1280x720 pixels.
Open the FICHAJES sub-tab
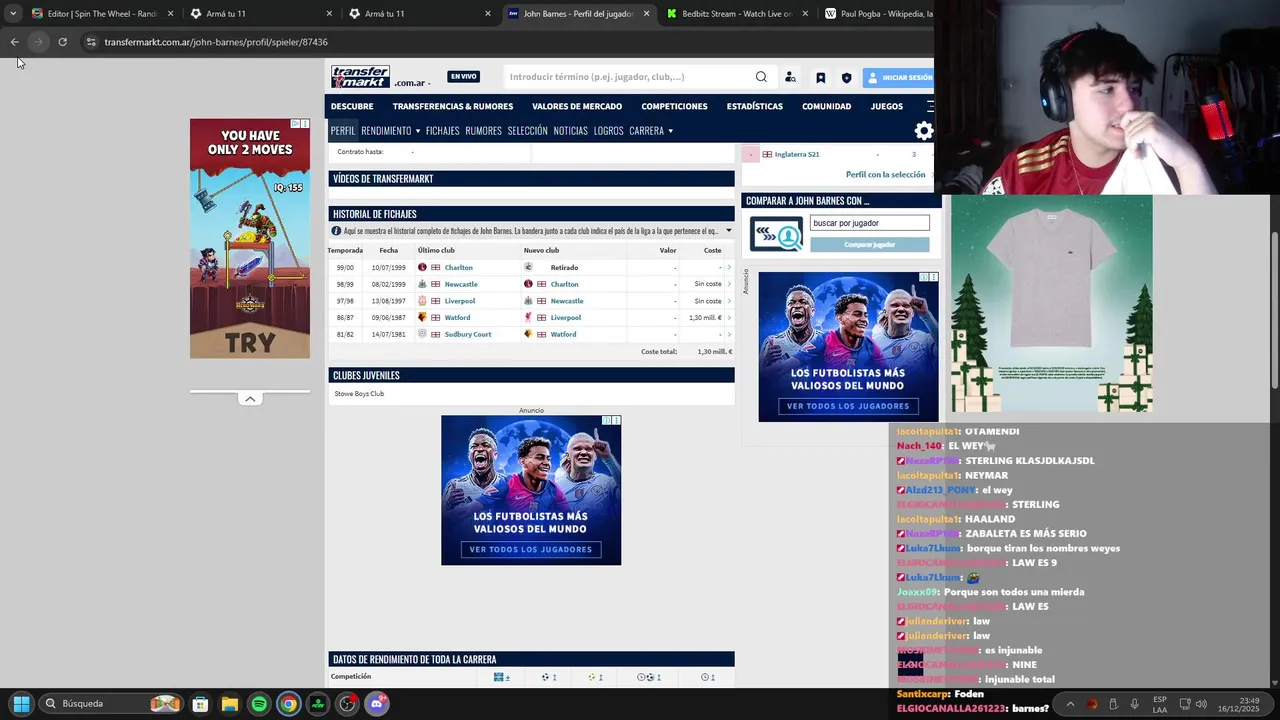(x=442, y=131)
